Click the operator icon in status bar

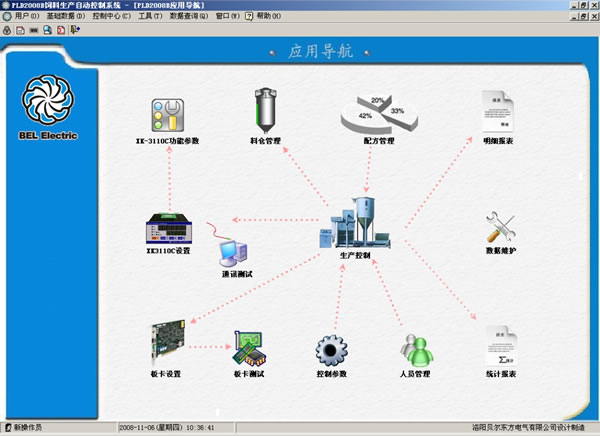pos(8,427)
